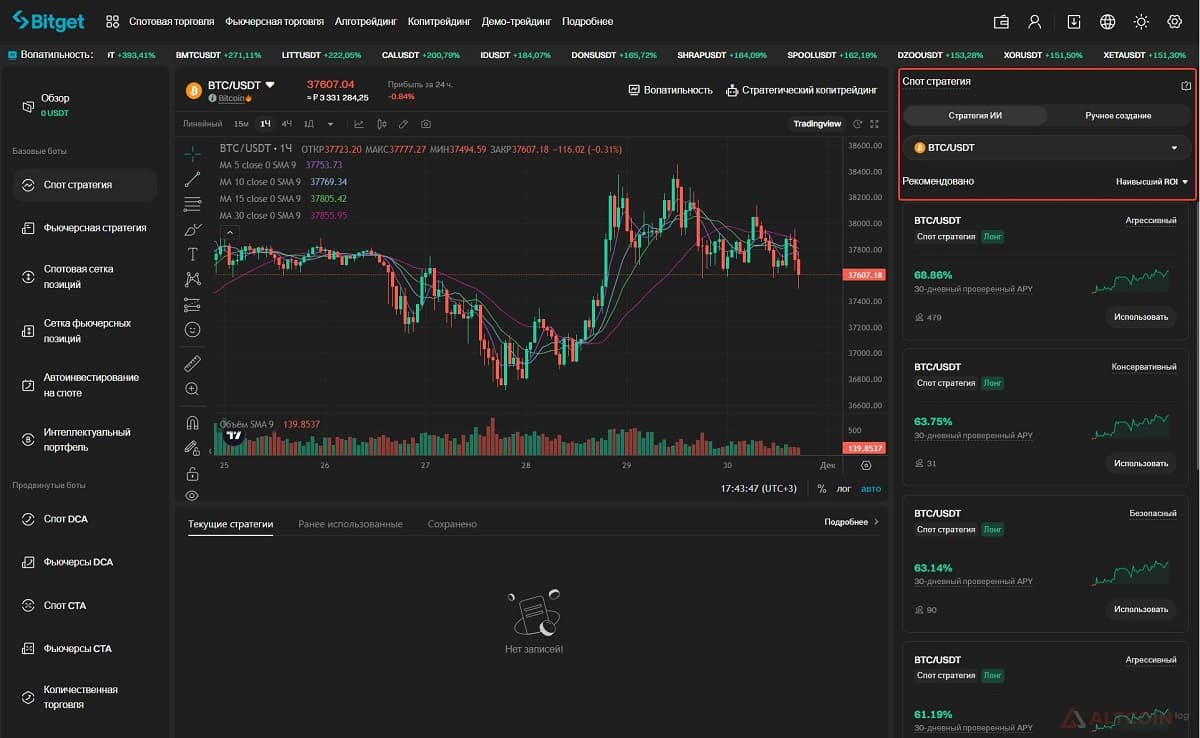Hide all drawings with the eye icon
This screenshot has width=1200, height=738.
point(193,495)
